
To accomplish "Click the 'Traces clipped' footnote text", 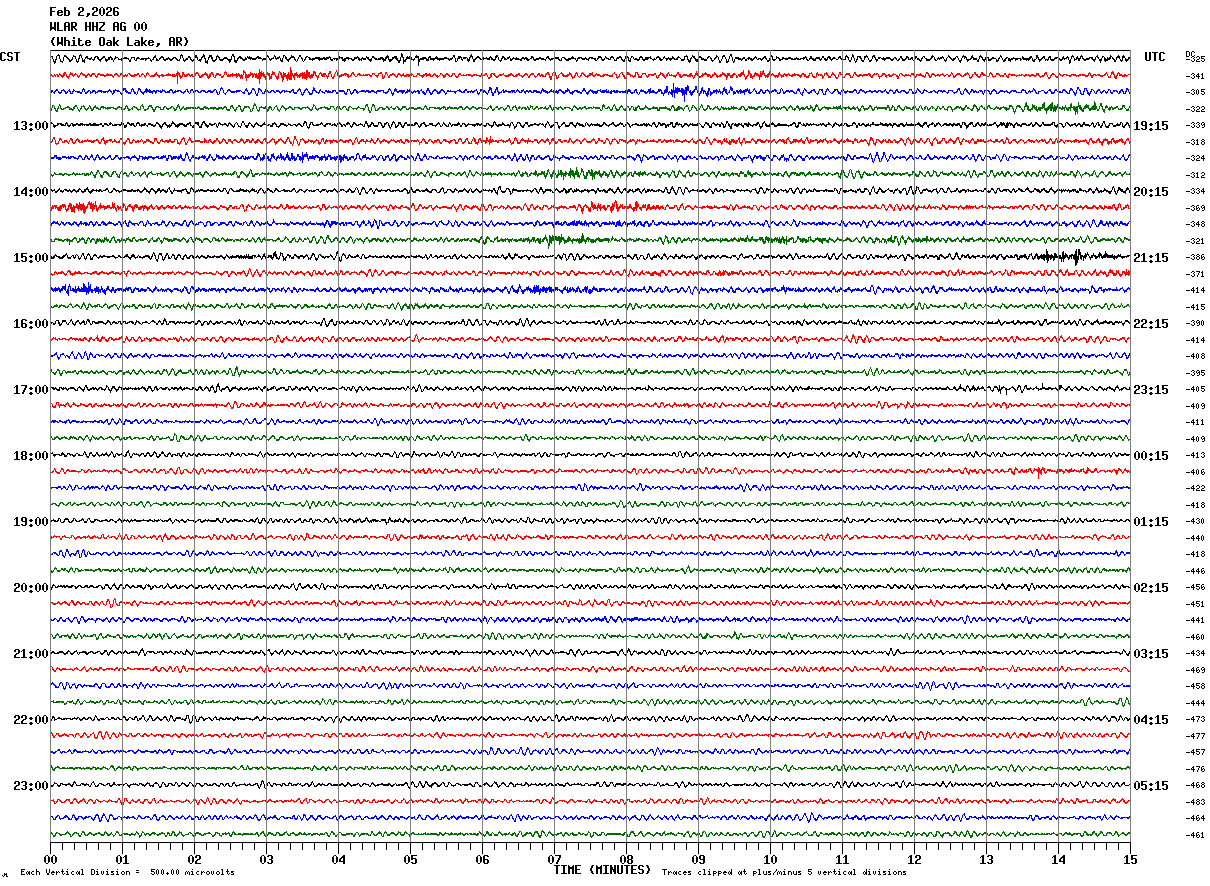I will point(784,872).
